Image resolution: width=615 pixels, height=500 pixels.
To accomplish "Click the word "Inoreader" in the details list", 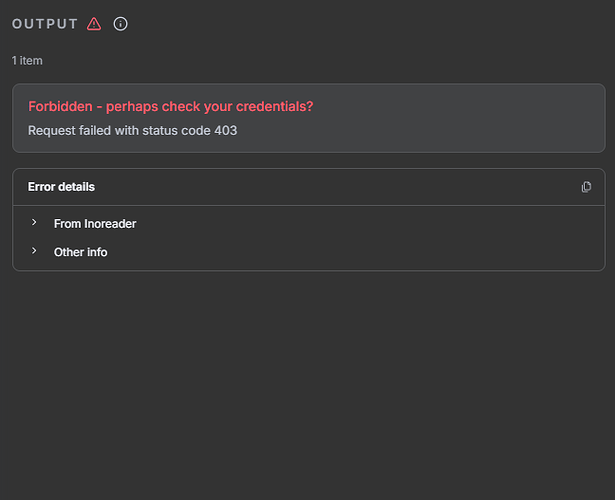I will pyautogui.click(x=110, y=224).
